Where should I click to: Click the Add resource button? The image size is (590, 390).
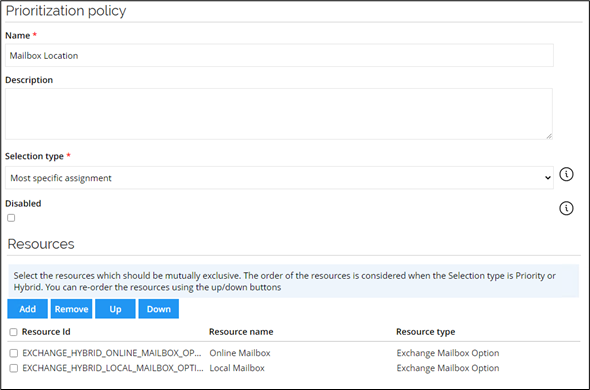tap(27, 309)
